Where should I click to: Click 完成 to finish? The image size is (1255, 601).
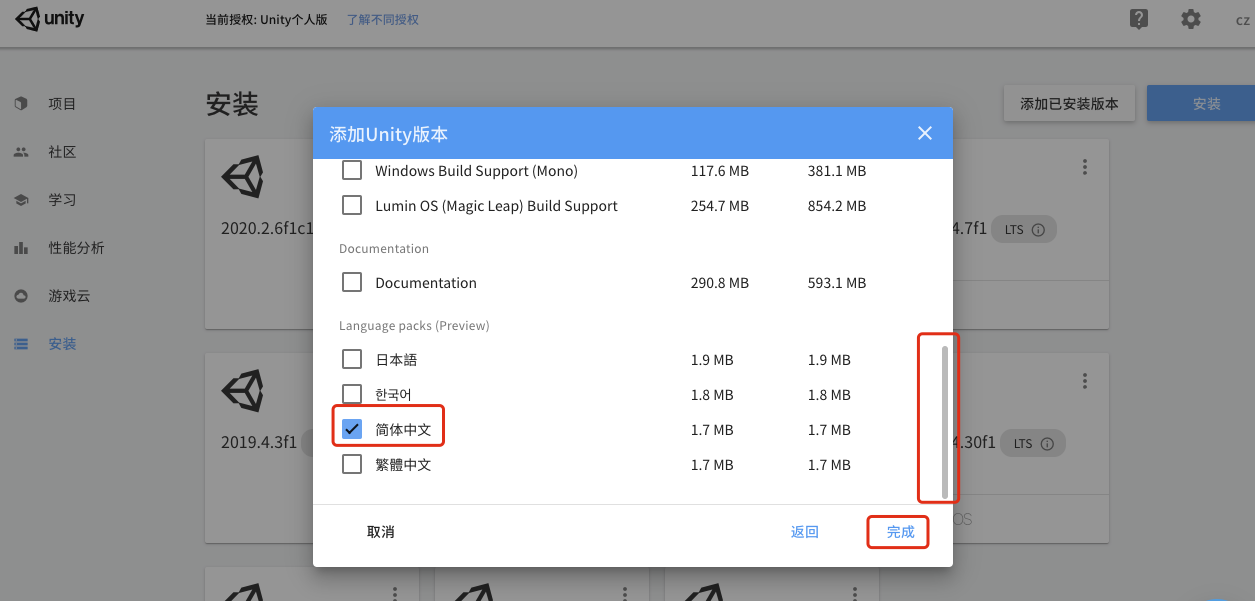(901, 532)
